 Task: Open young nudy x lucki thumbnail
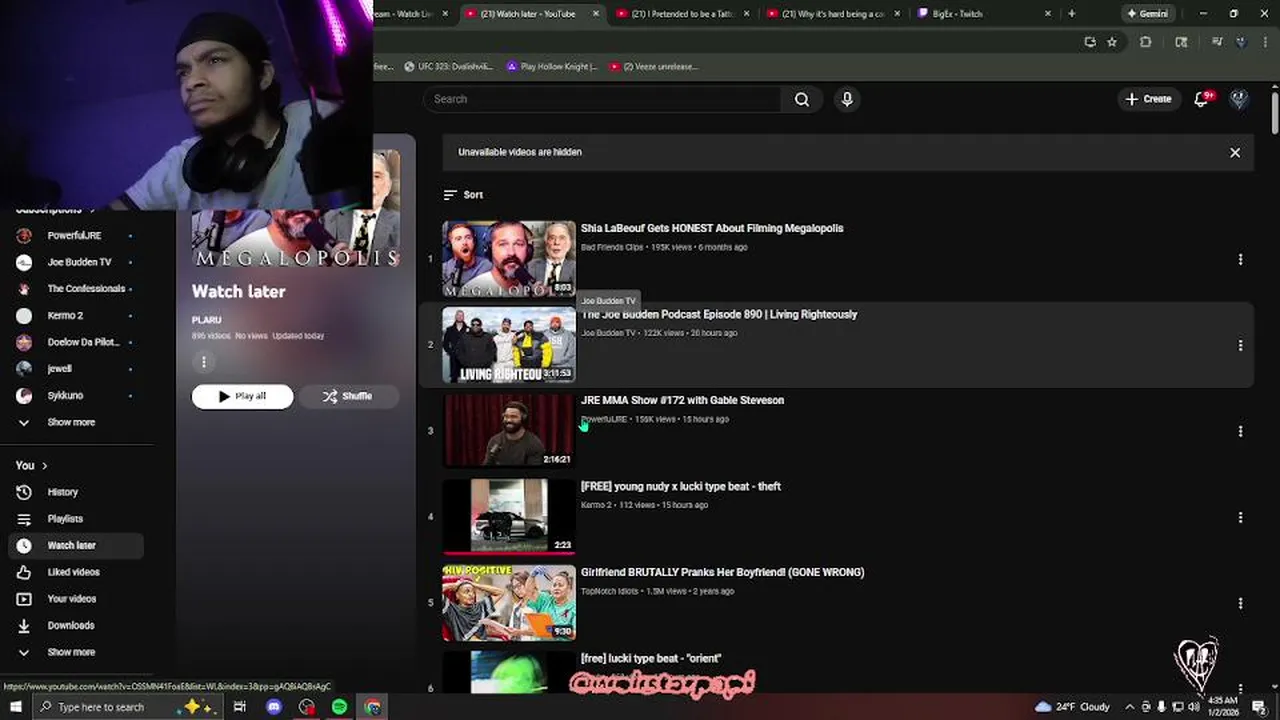click(x=509, y=517)
